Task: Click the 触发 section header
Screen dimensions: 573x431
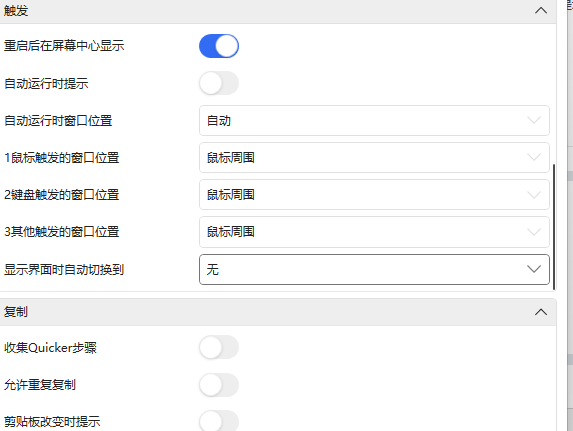Action: tap(278, 11)
